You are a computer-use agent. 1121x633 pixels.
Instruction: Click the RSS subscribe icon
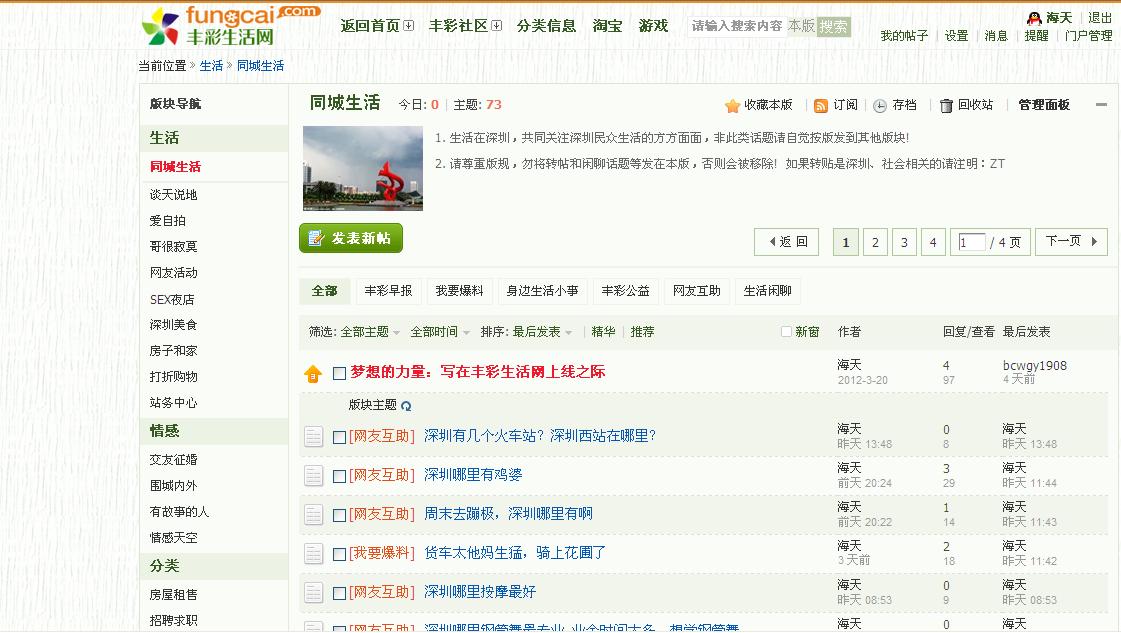coord(821,106)
